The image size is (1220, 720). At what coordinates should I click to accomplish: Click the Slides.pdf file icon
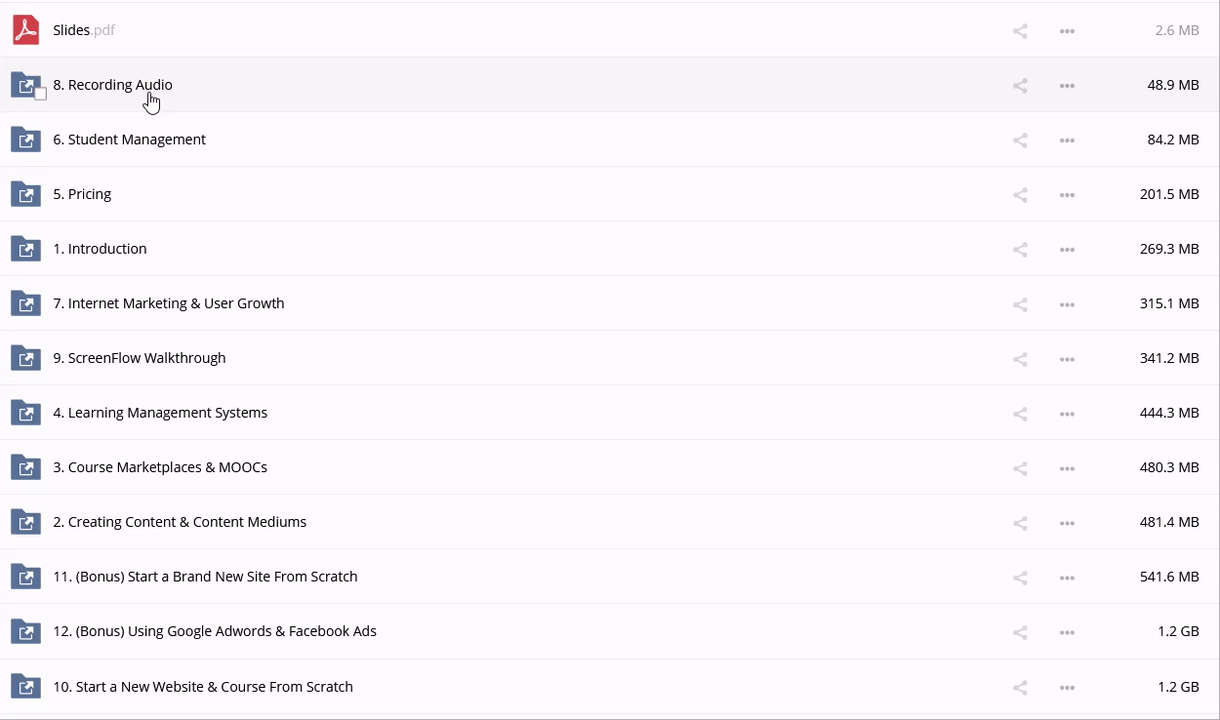[x=26, y=30]
